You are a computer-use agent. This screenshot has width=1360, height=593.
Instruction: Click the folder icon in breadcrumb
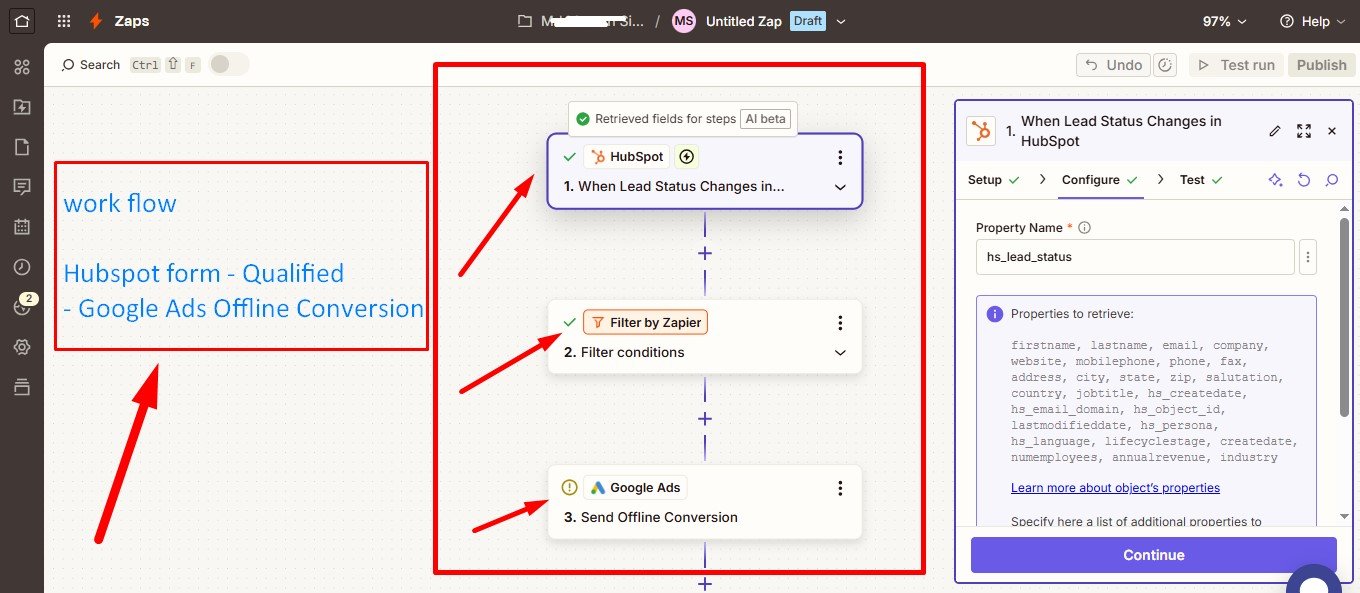pos(526,21)
